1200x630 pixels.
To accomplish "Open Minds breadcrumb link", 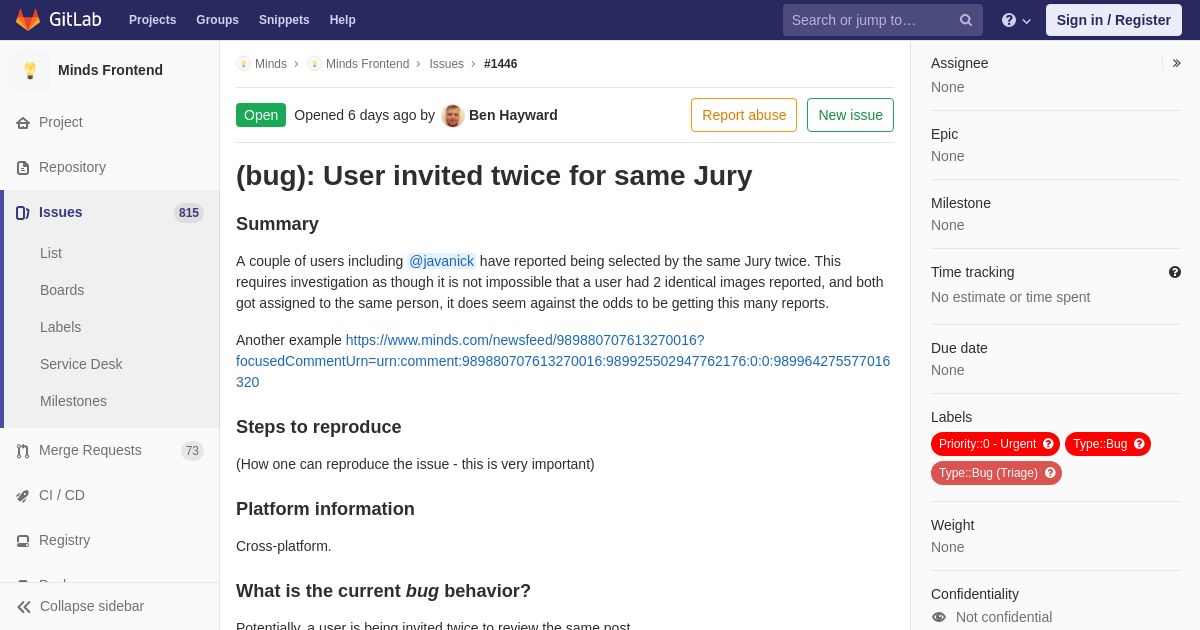I will [271, 64].
